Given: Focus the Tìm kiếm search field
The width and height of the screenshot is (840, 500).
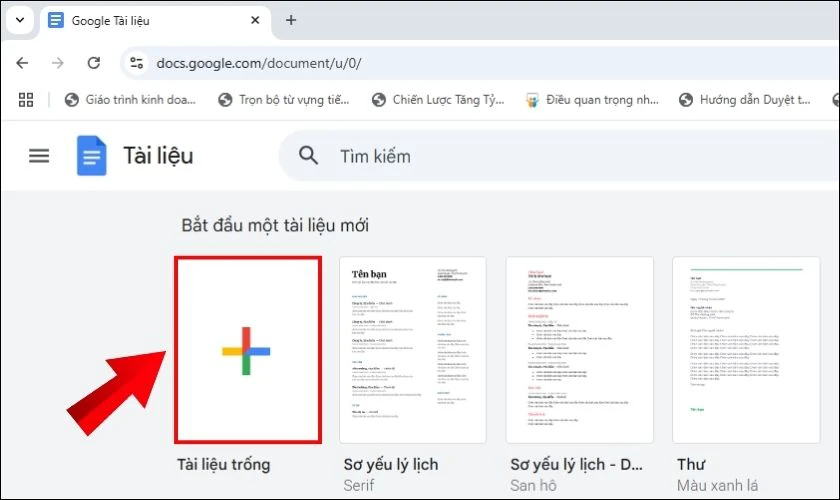Looking at the screenshot, I should 559,156.
